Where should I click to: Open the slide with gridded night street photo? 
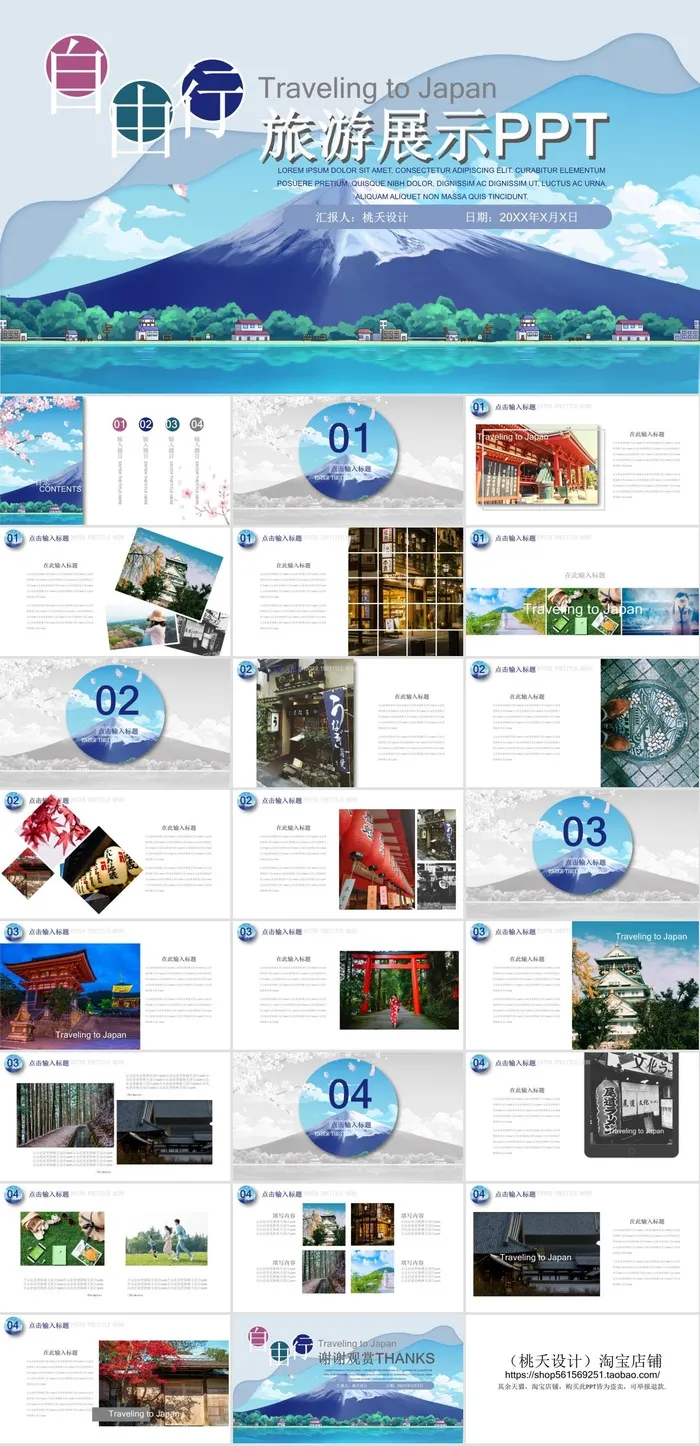point(348,591)
